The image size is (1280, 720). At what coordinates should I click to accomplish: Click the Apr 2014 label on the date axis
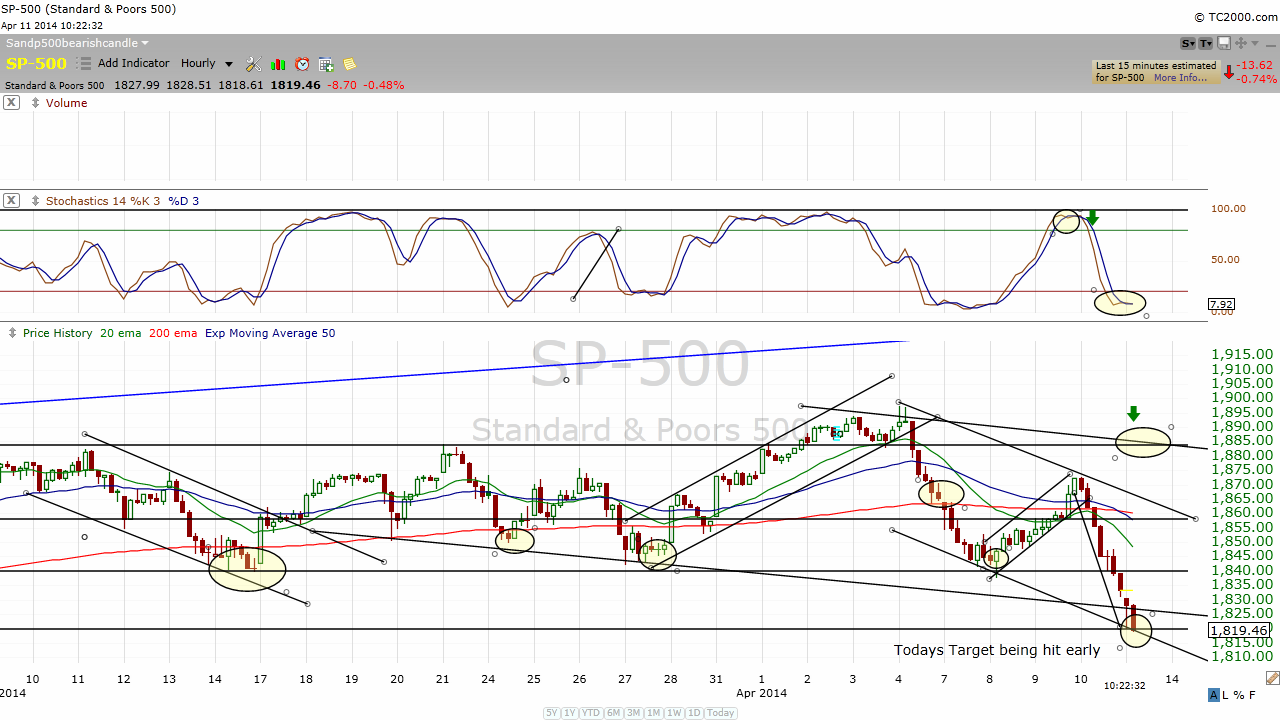coord(760,693)
